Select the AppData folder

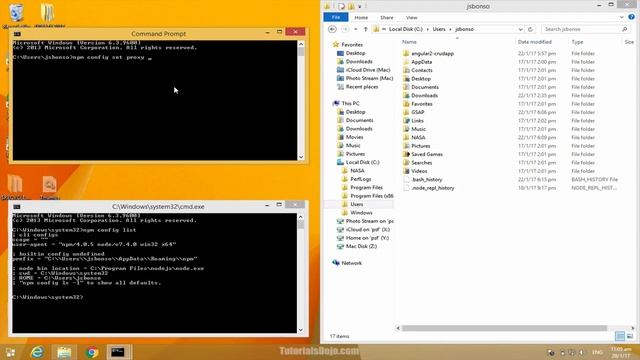click(x=422, y=62)
